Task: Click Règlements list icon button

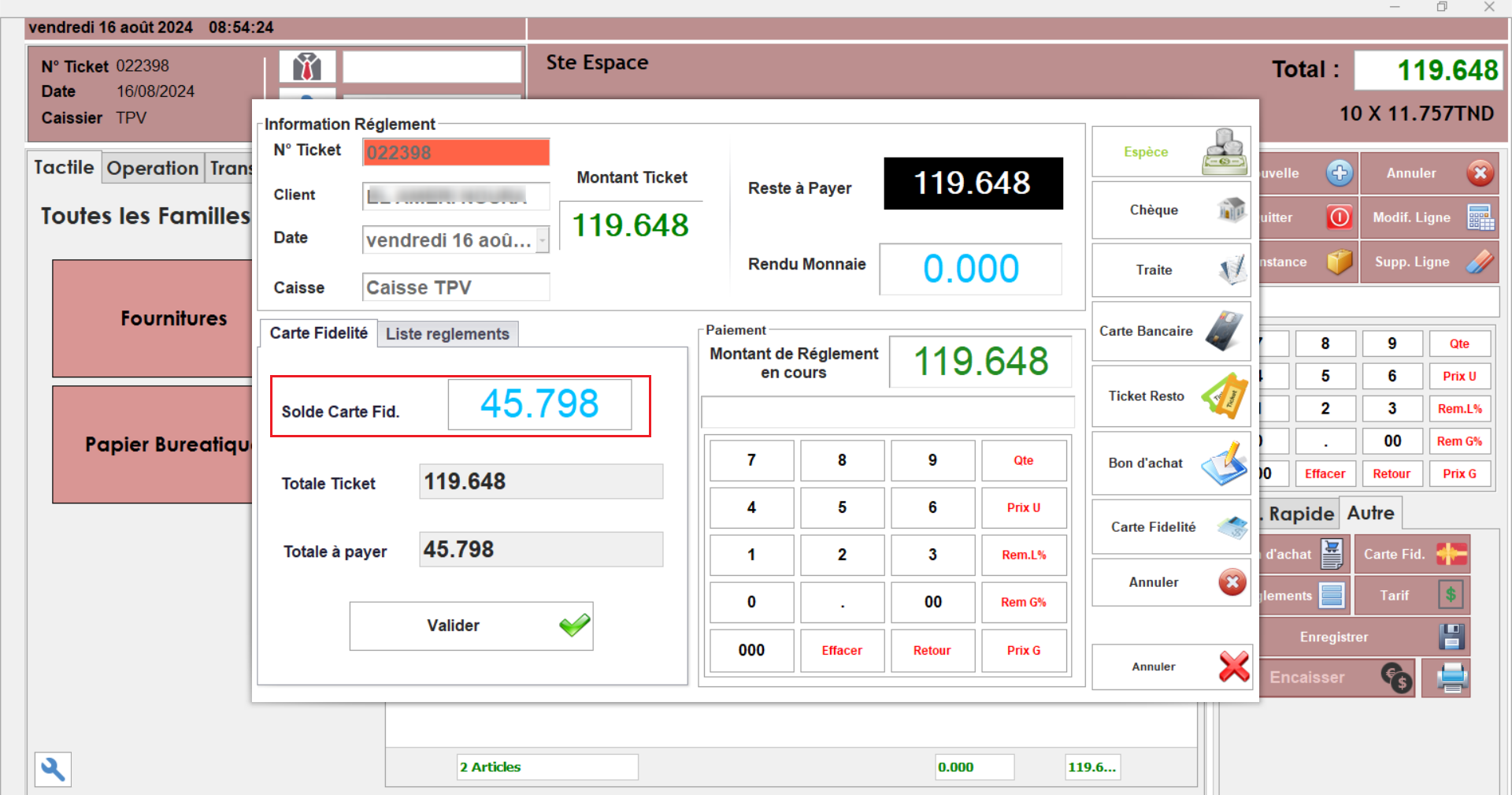Action: pyautogui.click(x=1332, y=596)
